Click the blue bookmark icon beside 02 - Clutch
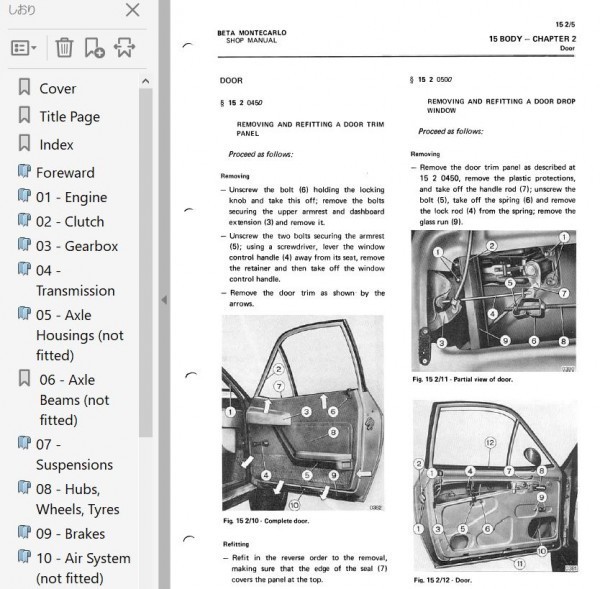The height and width of the screenshot is (589, 600). (24, 220)
